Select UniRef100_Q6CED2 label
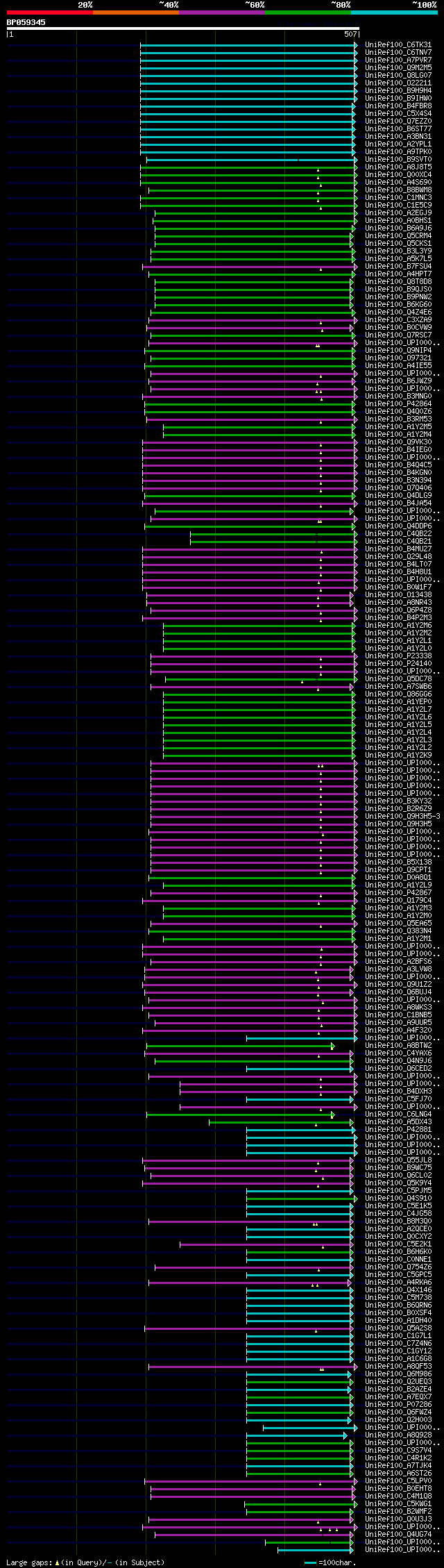444x1568 pixels. pos(398,1068)
